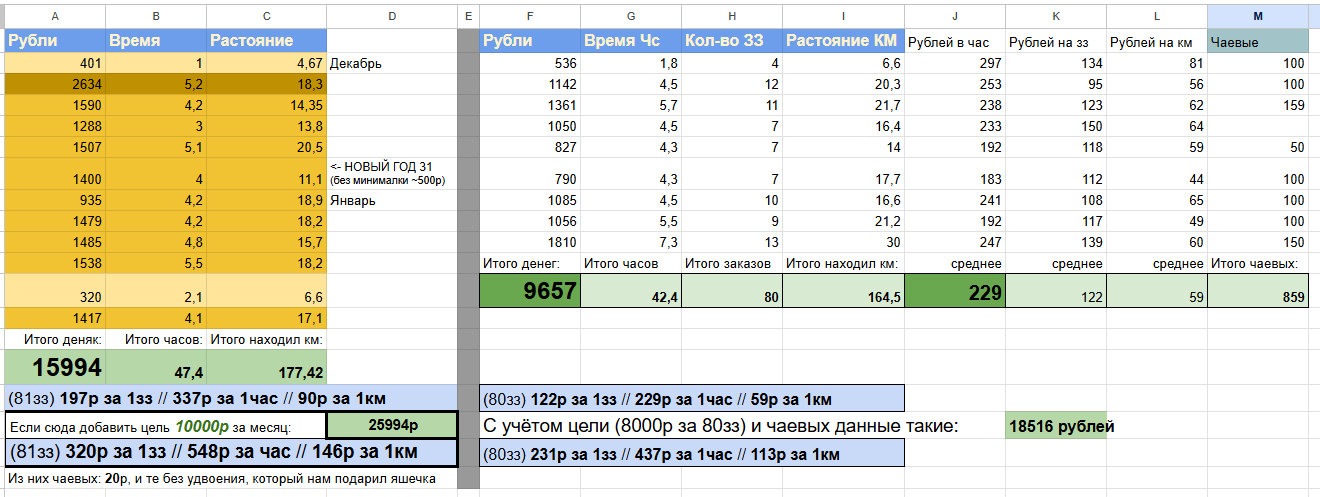1320x497 pixels.
Task: Select the green total cell 9657
Action: point(530,291)
